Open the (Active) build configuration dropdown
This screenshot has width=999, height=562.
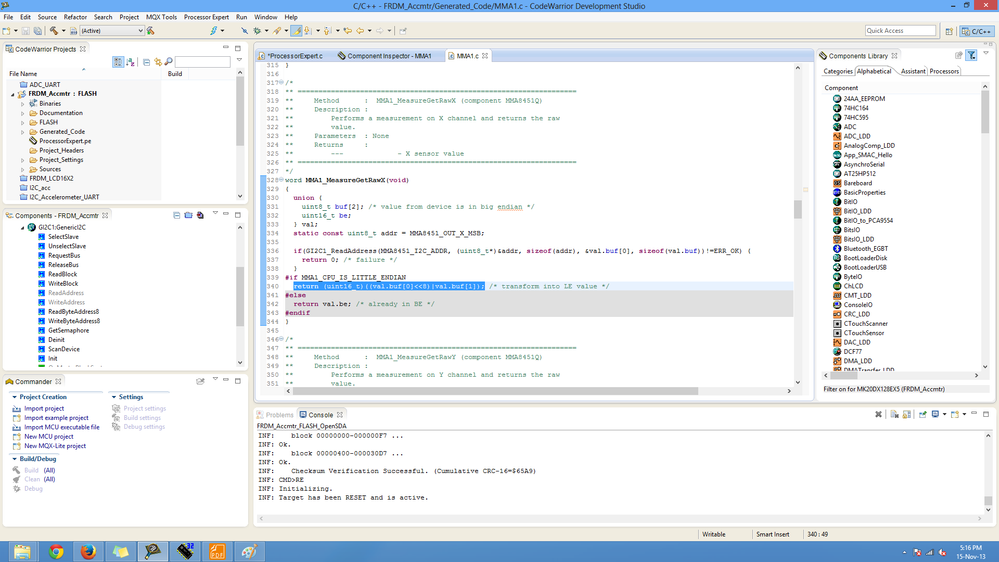coord(111,31)
